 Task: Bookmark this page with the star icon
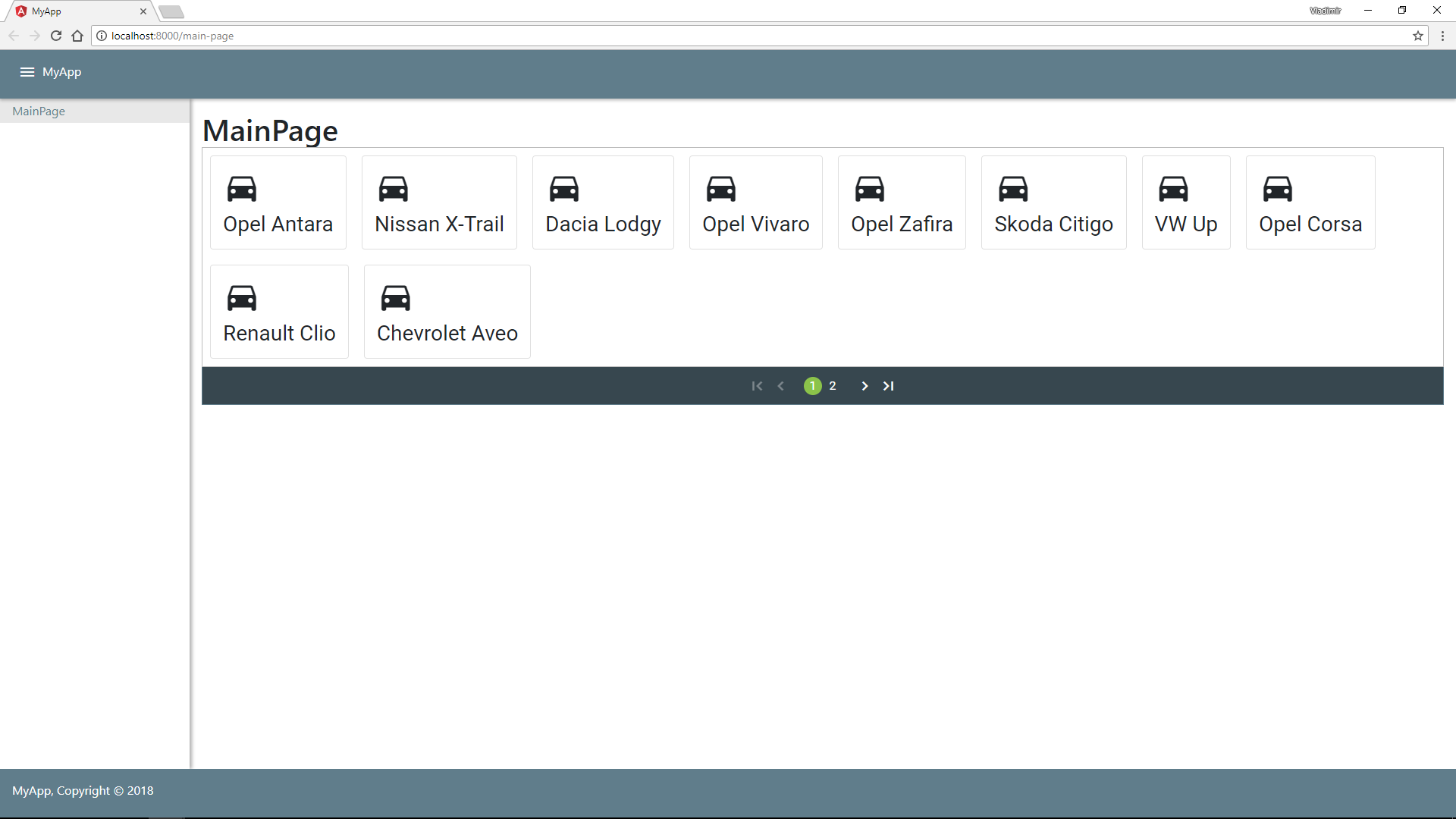click(1418, 36)
